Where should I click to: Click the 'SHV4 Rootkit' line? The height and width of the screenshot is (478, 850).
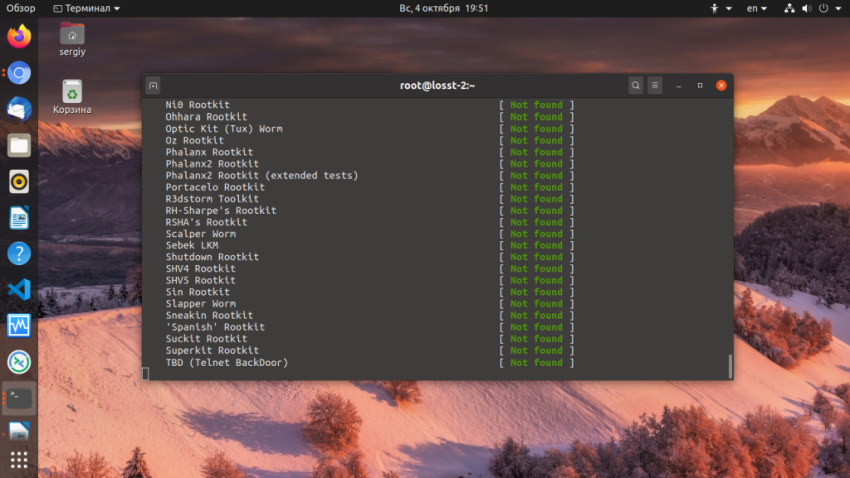point(201,268)
